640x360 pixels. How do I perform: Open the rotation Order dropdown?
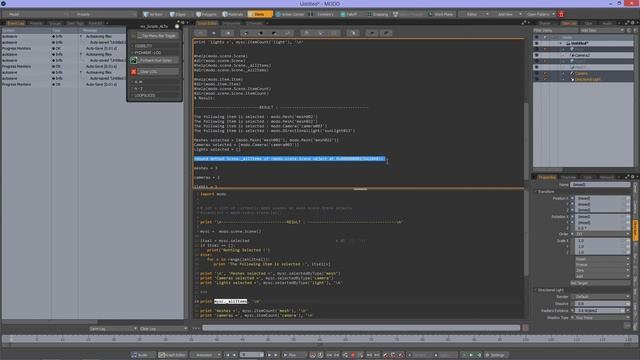coord(603,234)
